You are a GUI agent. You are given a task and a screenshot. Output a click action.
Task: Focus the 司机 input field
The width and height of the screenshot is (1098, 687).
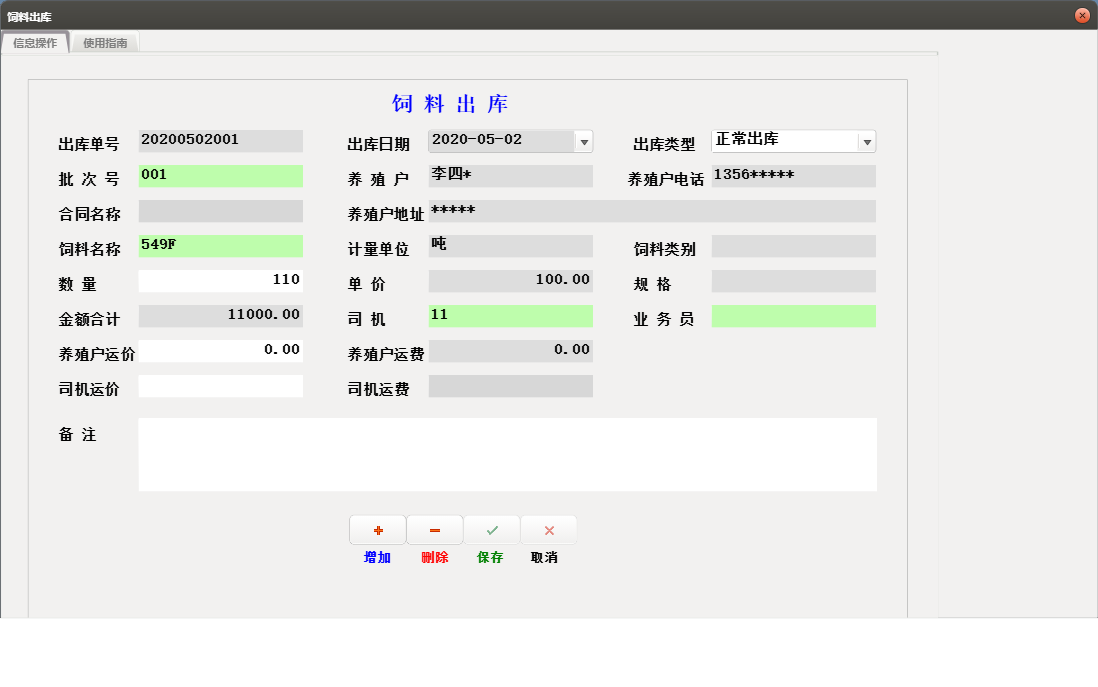point(510,316)
